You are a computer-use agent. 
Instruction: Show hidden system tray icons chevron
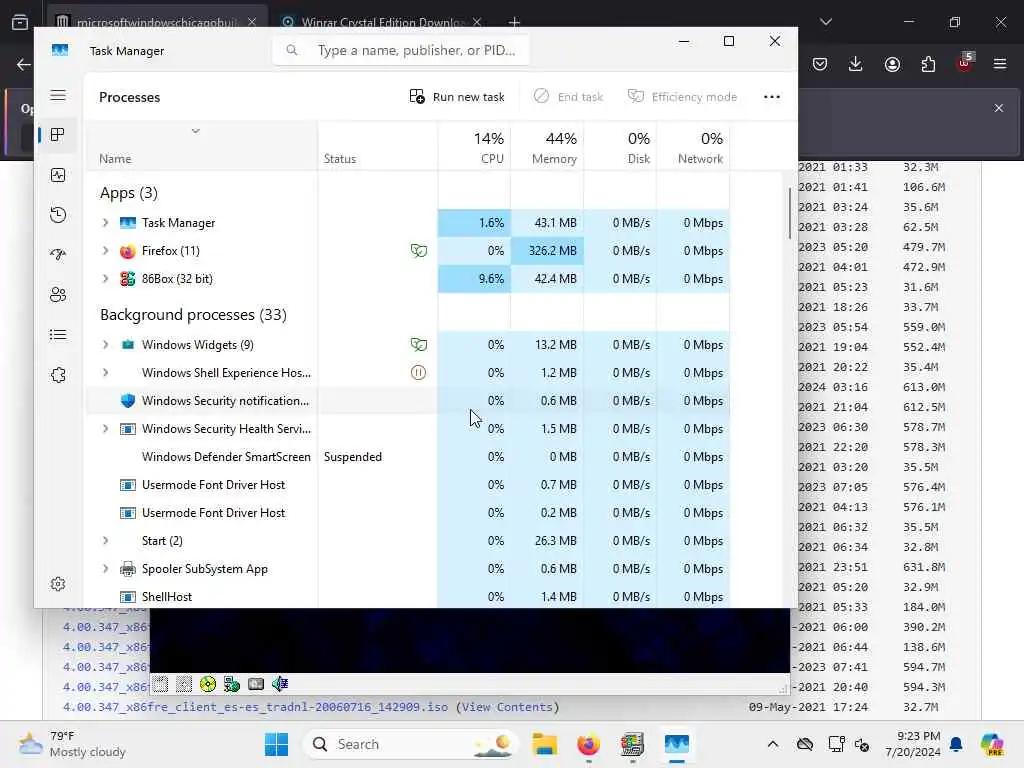(x=773, y=744)
